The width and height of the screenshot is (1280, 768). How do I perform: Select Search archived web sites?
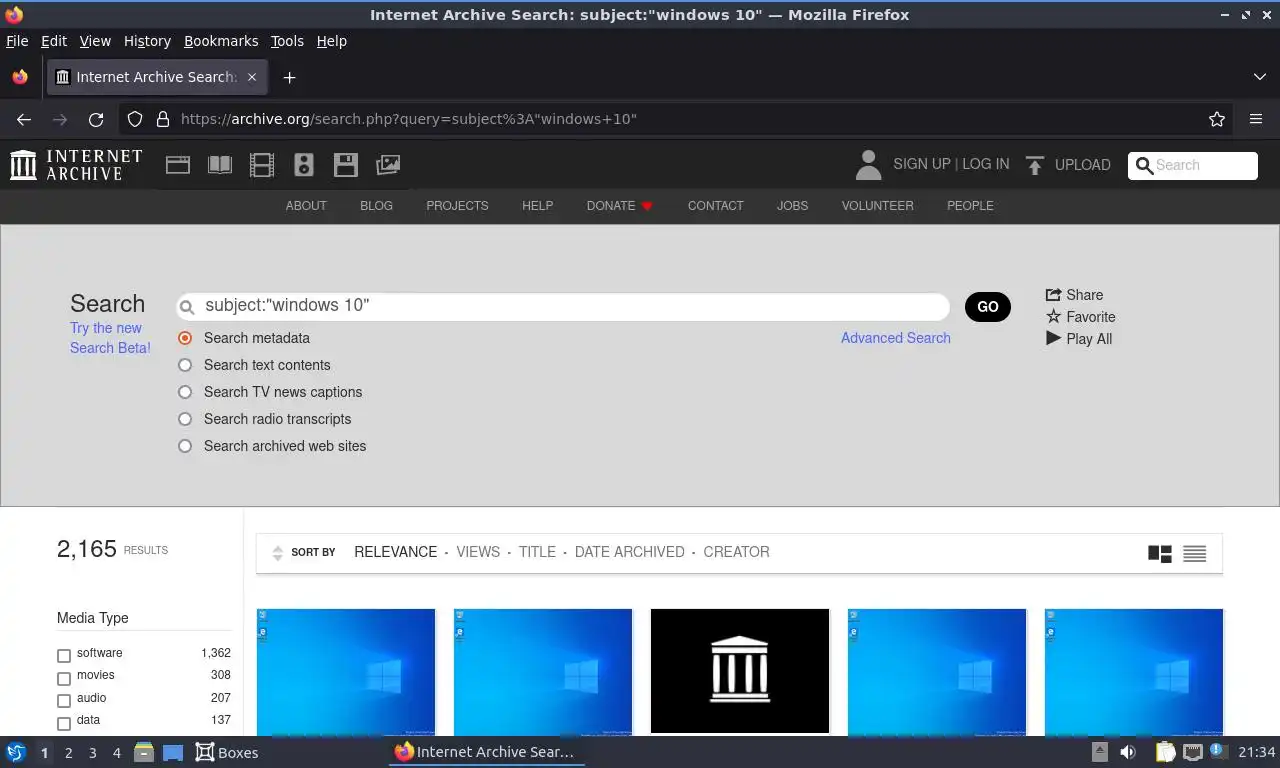click(185, 446)
